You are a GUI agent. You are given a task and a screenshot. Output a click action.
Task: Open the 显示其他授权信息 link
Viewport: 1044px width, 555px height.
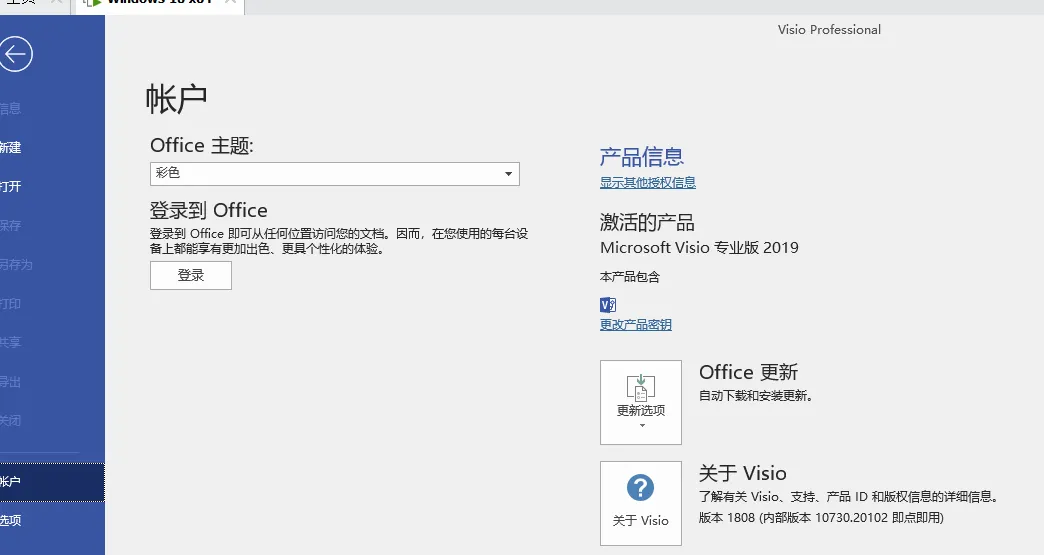(647, 182)
